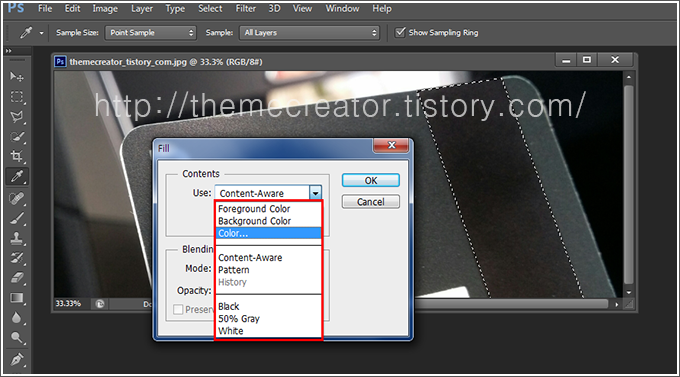Open the View menu

[302, 9]
